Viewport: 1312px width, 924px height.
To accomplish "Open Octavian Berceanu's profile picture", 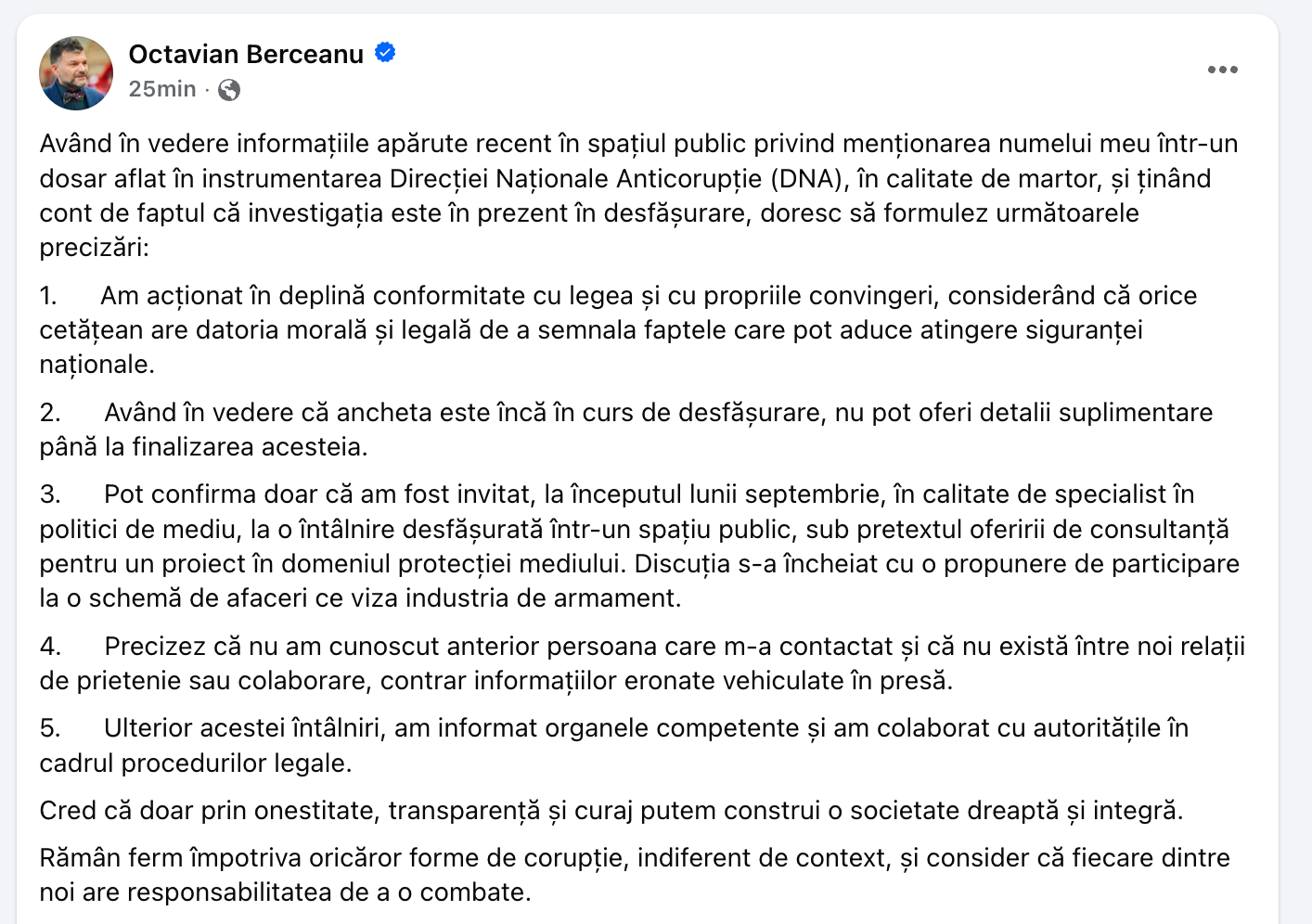I will [x=76, y=72].
